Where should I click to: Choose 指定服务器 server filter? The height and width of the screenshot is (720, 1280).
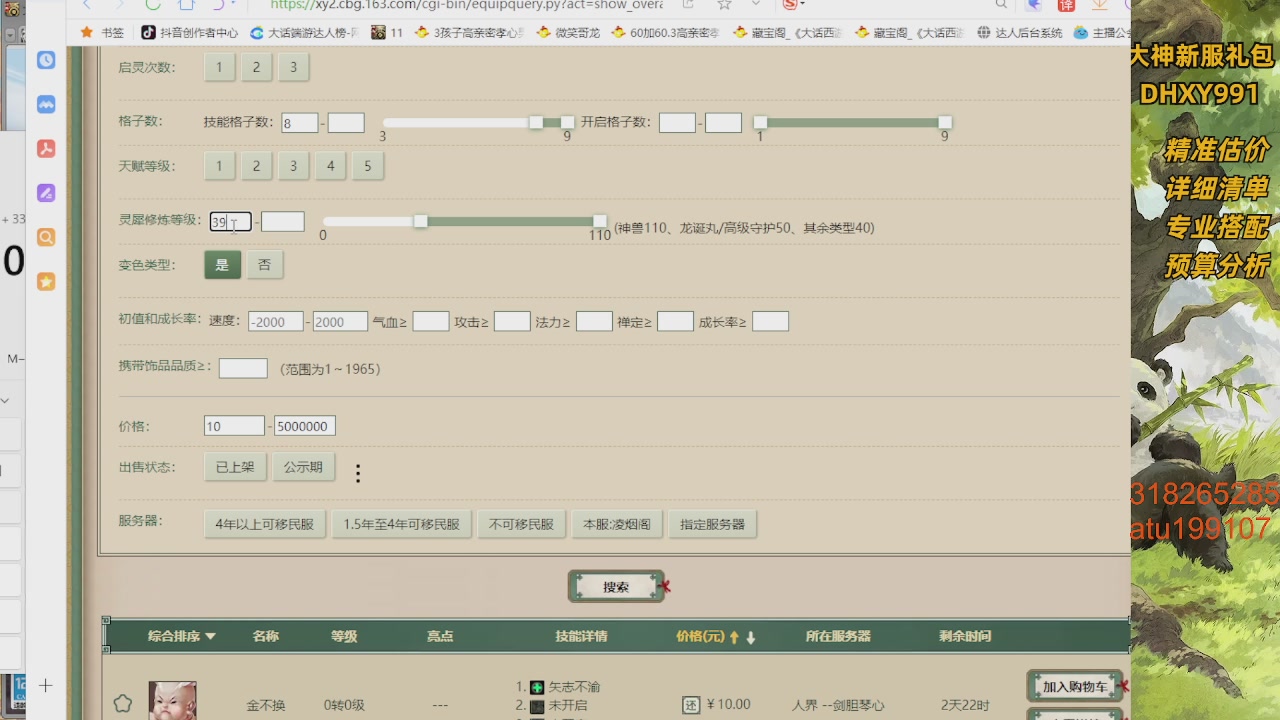click(x=712, y=524)
